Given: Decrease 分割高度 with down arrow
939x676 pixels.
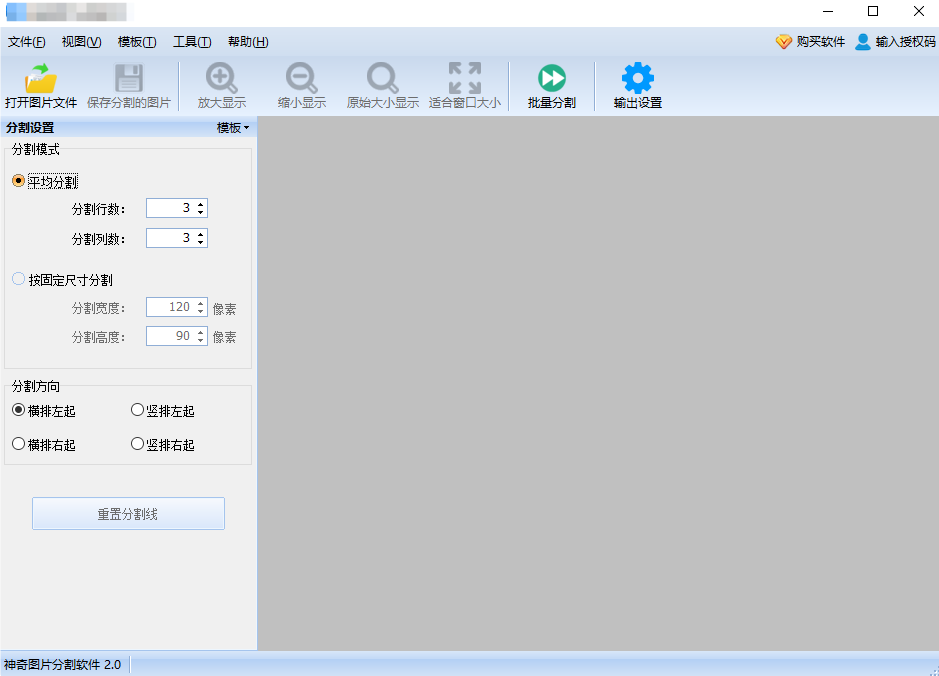Looking at the screenshot, I should [201, 340].
